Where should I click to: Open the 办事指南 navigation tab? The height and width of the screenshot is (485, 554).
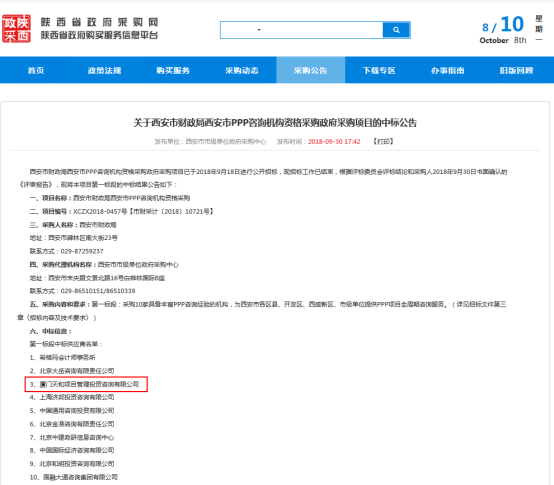tap(448, 70)
